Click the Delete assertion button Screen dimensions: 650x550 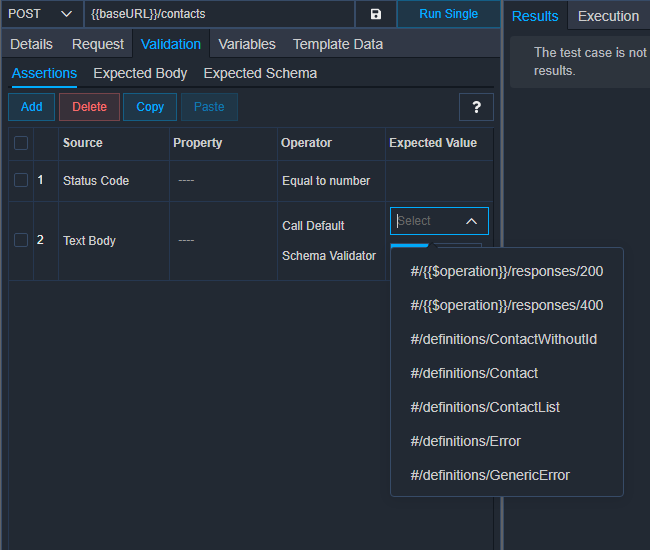pos(90,107)
